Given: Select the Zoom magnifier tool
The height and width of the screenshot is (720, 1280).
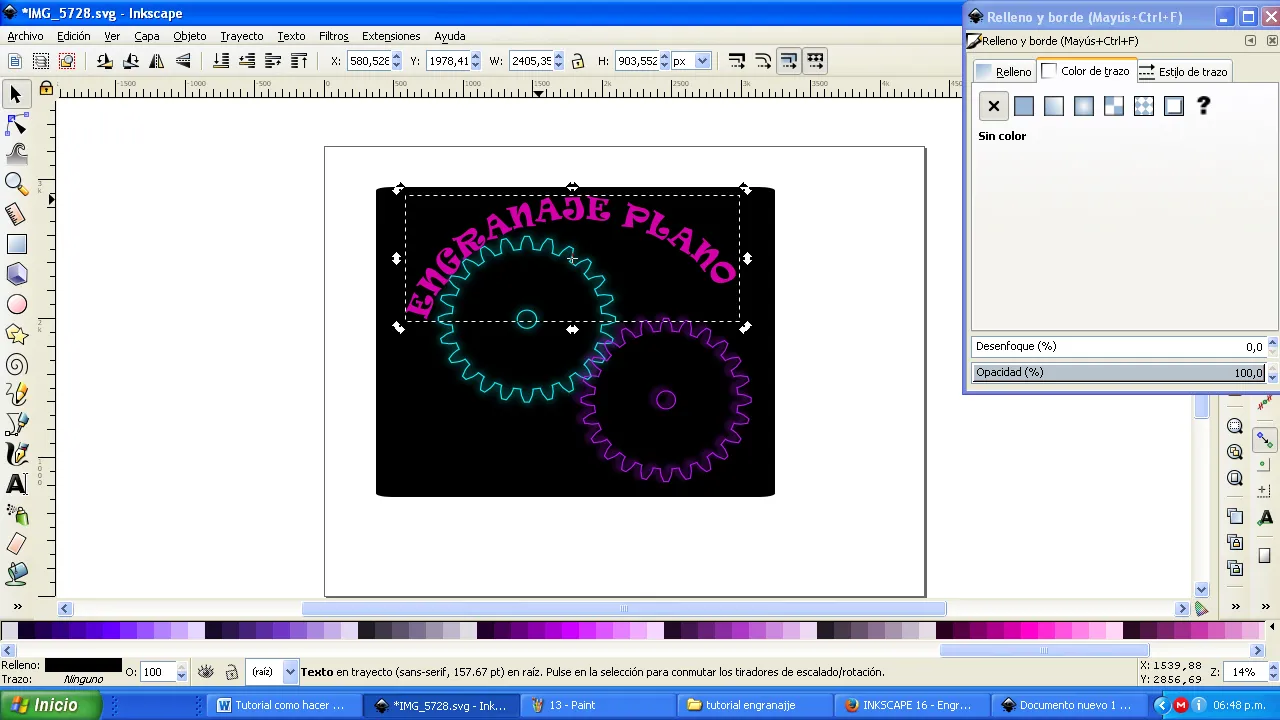Looking at the screenshot, I should pos(16,184).
